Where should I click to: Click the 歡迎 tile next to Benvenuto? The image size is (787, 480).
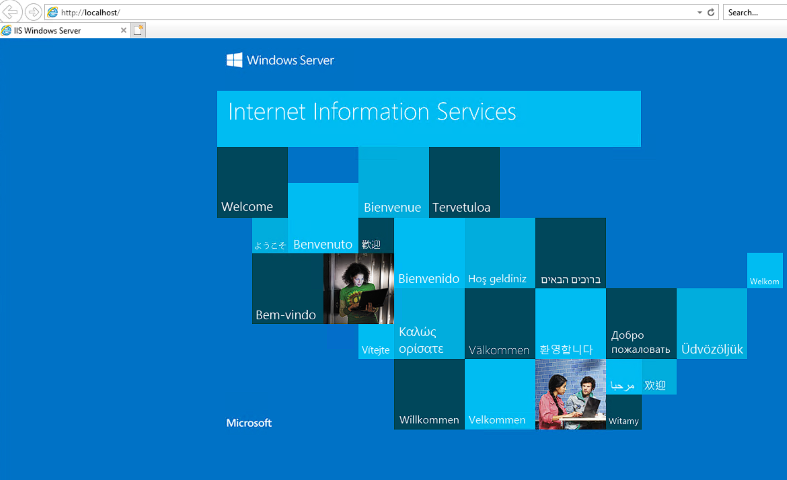376,235
